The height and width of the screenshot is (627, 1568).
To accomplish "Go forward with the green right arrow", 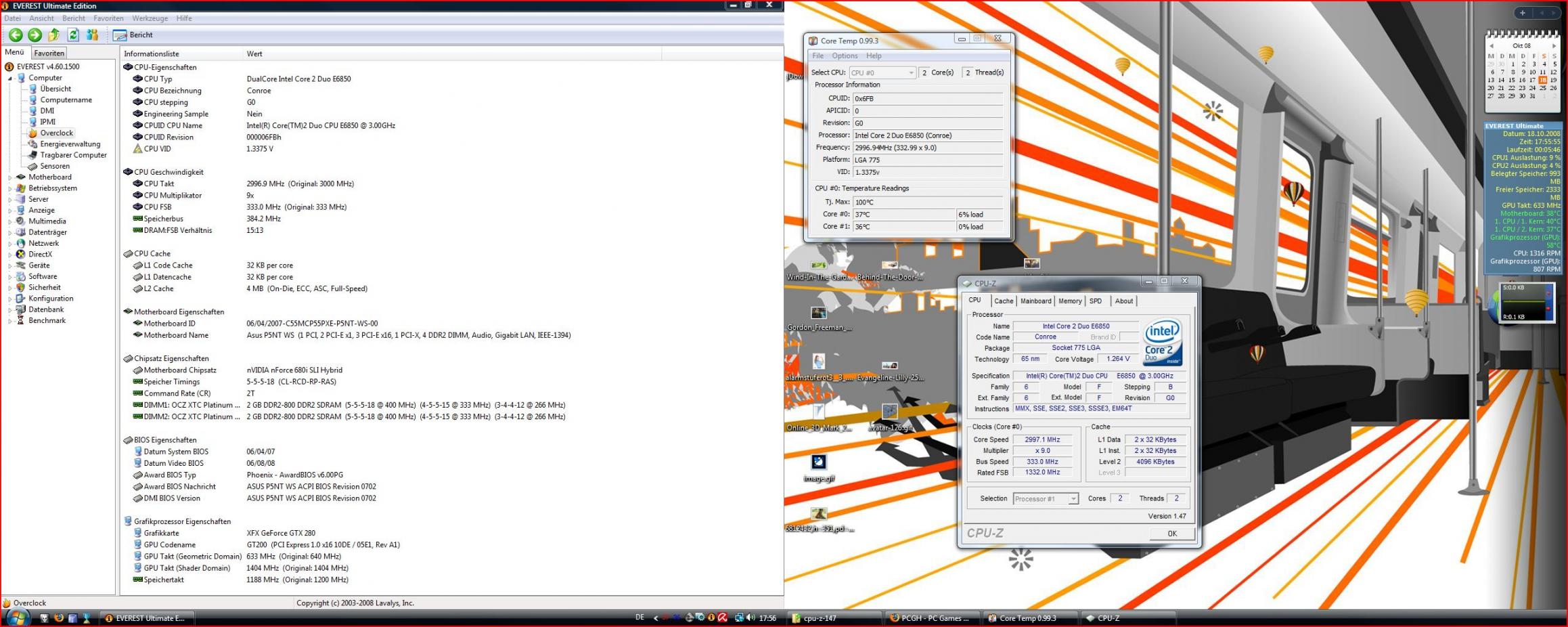I will coord(35,35).
